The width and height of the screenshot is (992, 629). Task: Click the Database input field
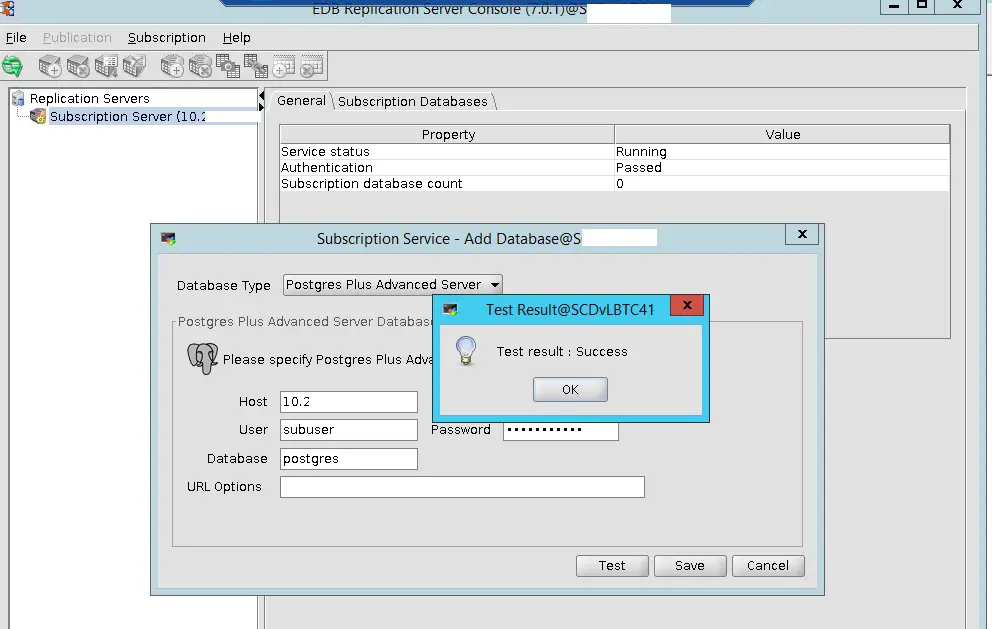tap(349, 459)
